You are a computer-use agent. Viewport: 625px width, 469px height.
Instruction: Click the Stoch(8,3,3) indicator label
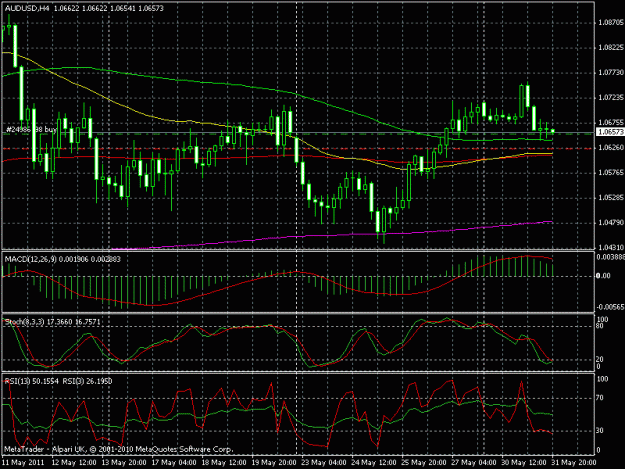coord(24,322)
